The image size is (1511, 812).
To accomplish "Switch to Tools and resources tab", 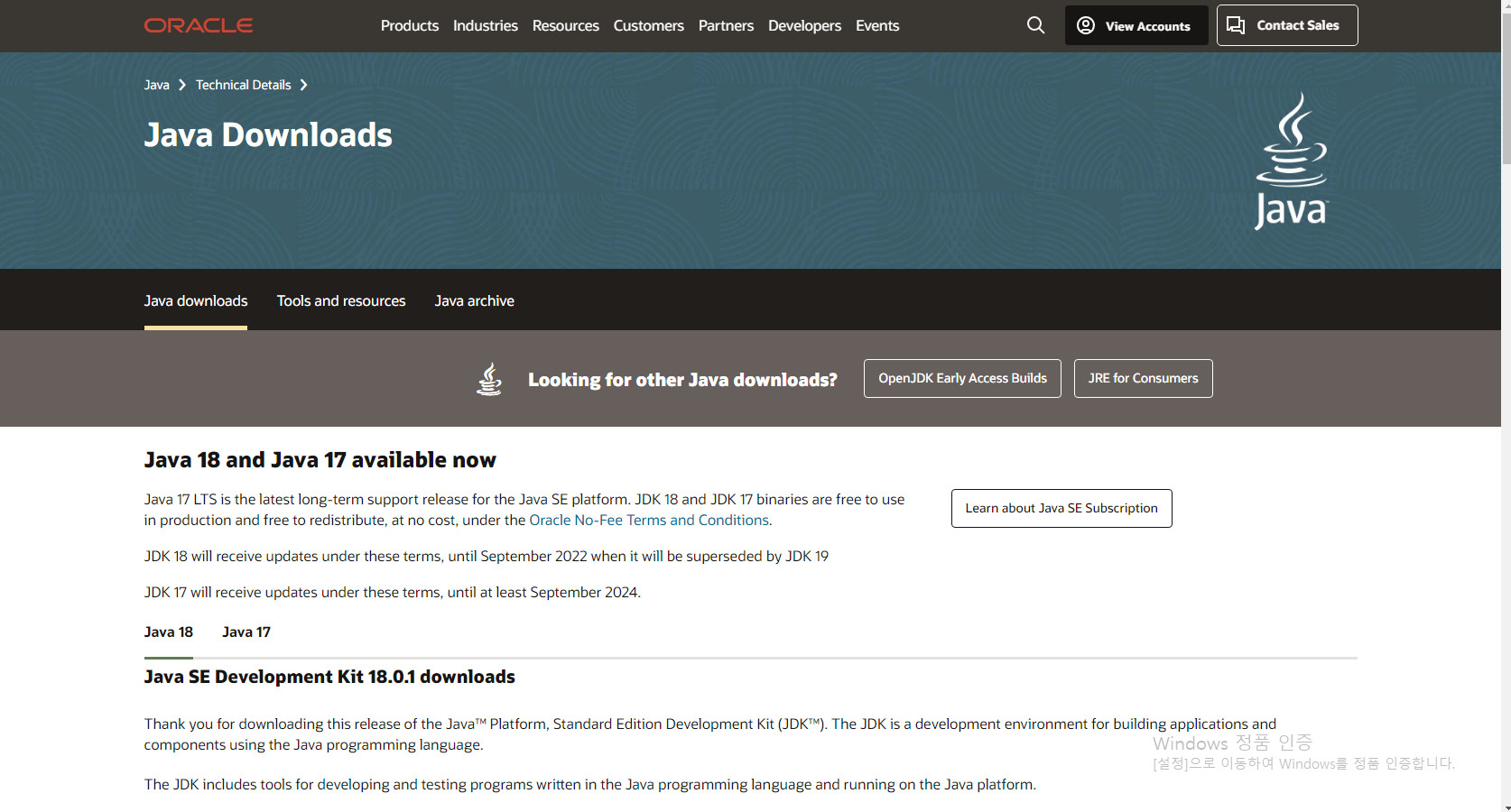I will (x=341, y=300).
